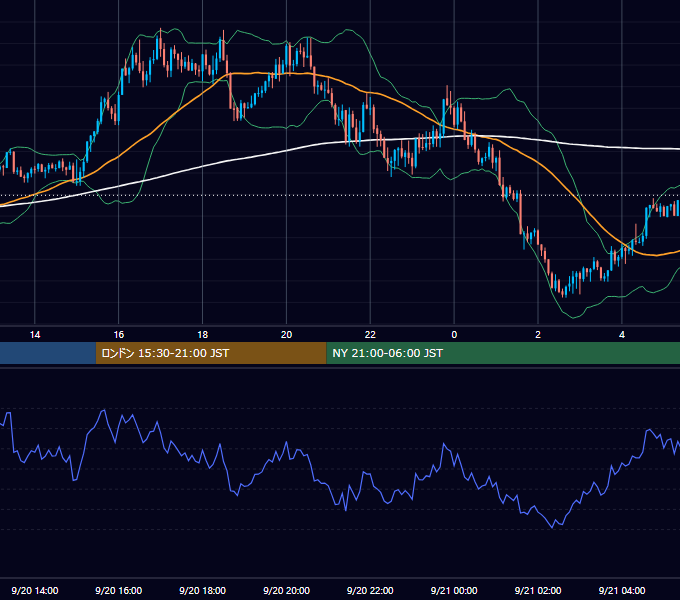680x600 pixels.
Task: Click the 18 label on the price time axis
Action: (203, 335)
